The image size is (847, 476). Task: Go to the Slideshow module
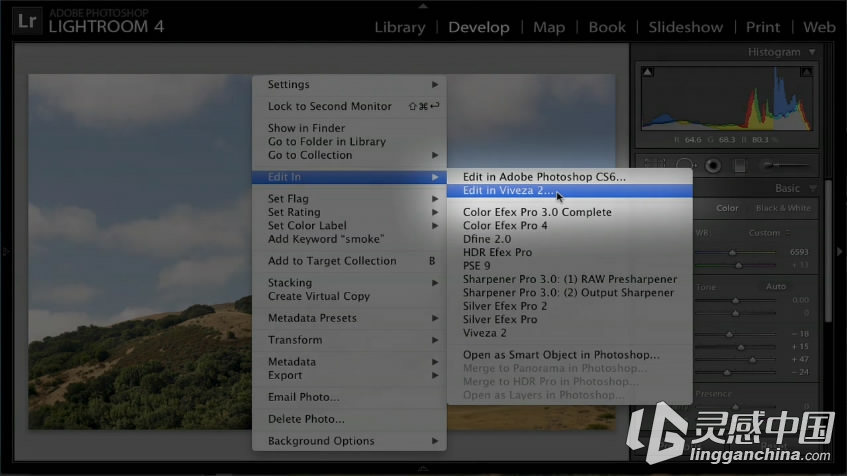click(x=685, y=27)
